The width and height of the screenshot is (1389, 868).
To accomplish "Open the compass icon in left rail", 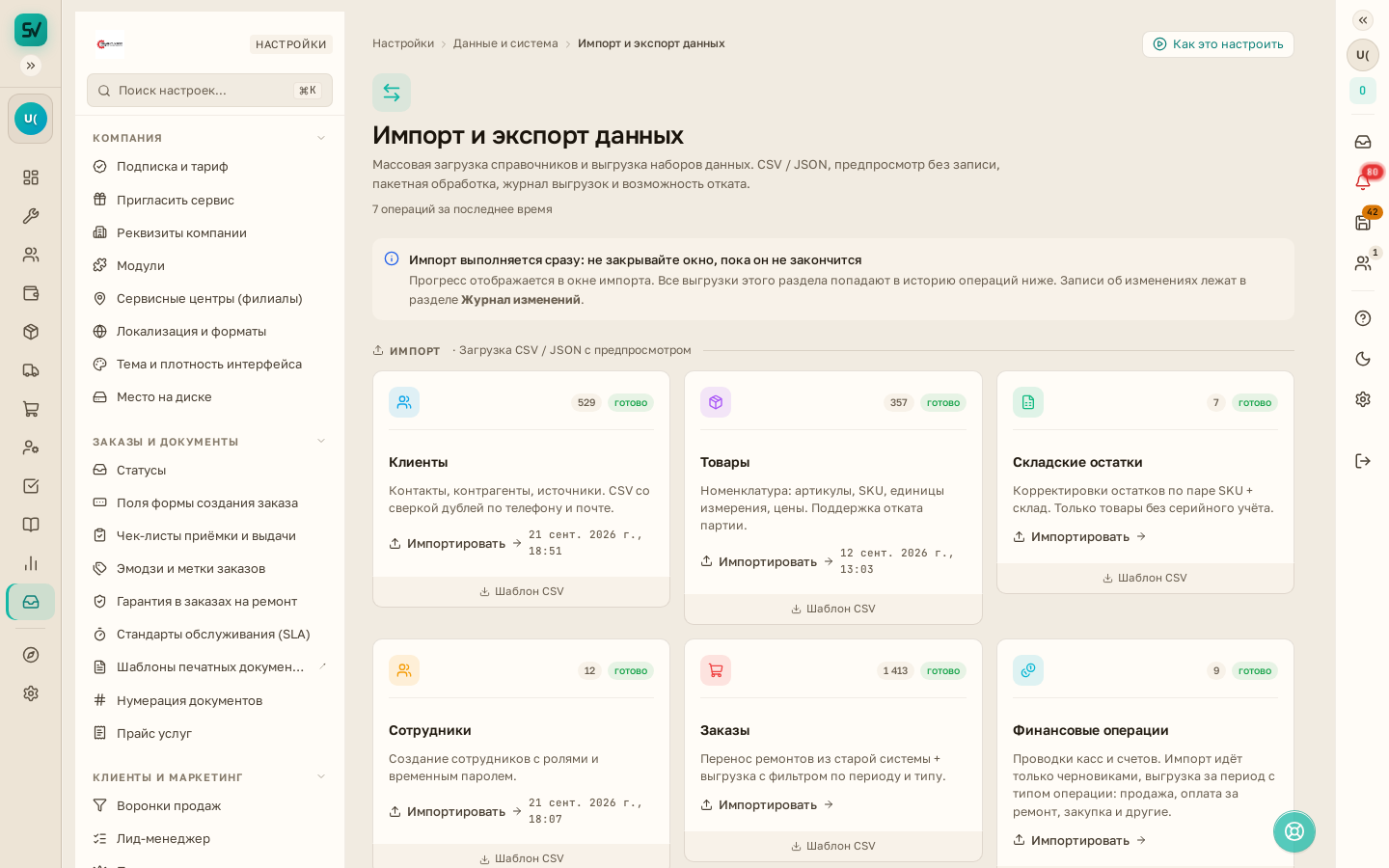I will [31, 655].
